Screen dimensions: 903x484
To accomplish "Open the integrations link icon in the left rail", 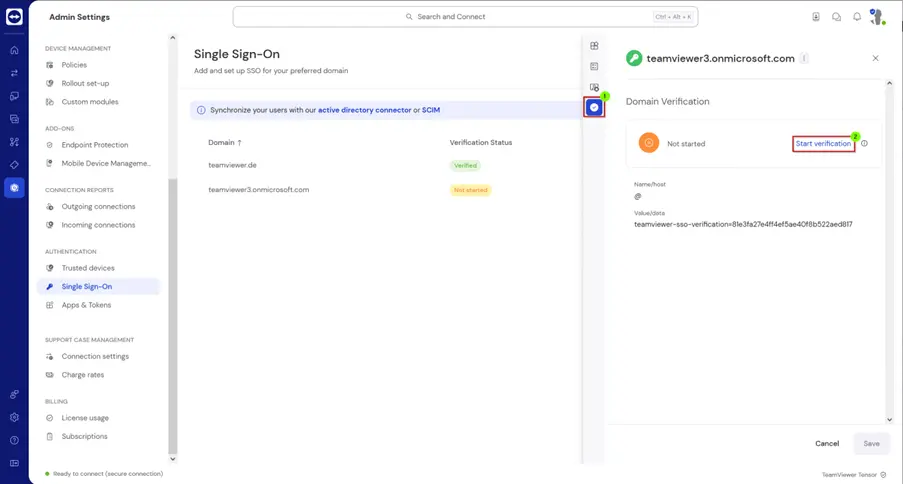I will coord(14,395).
